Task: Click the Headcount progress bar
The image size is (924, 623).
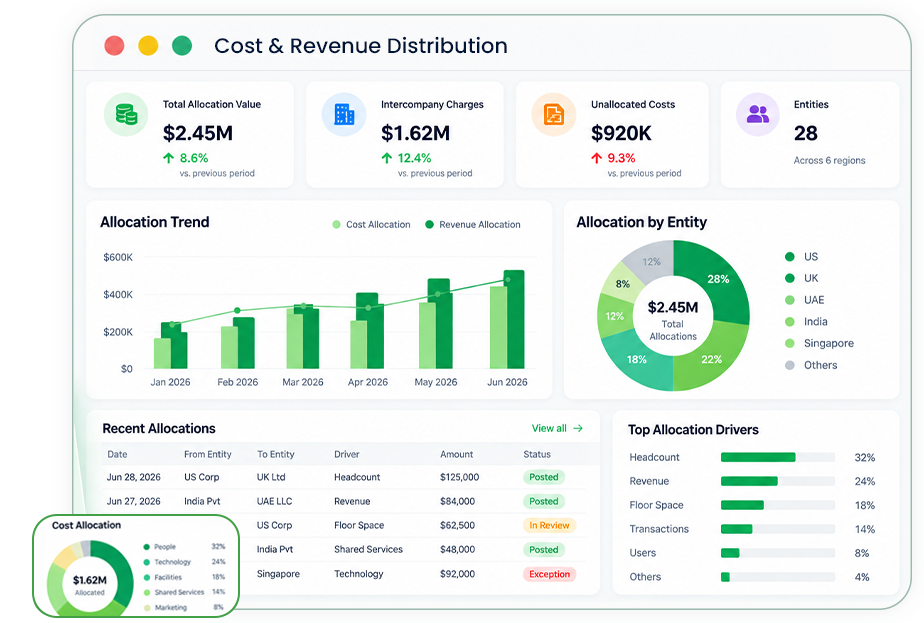Action: 778,457
